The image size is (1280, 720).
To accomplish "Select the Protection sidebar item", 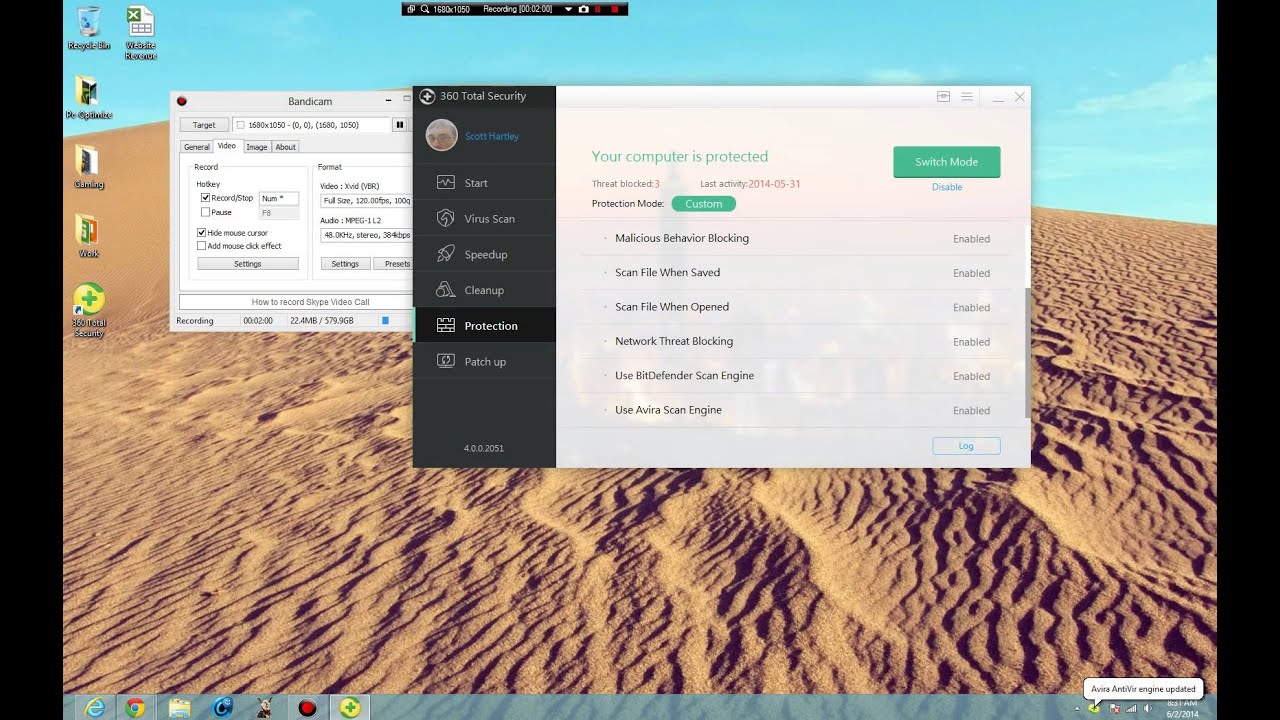I will click(484, 326).
